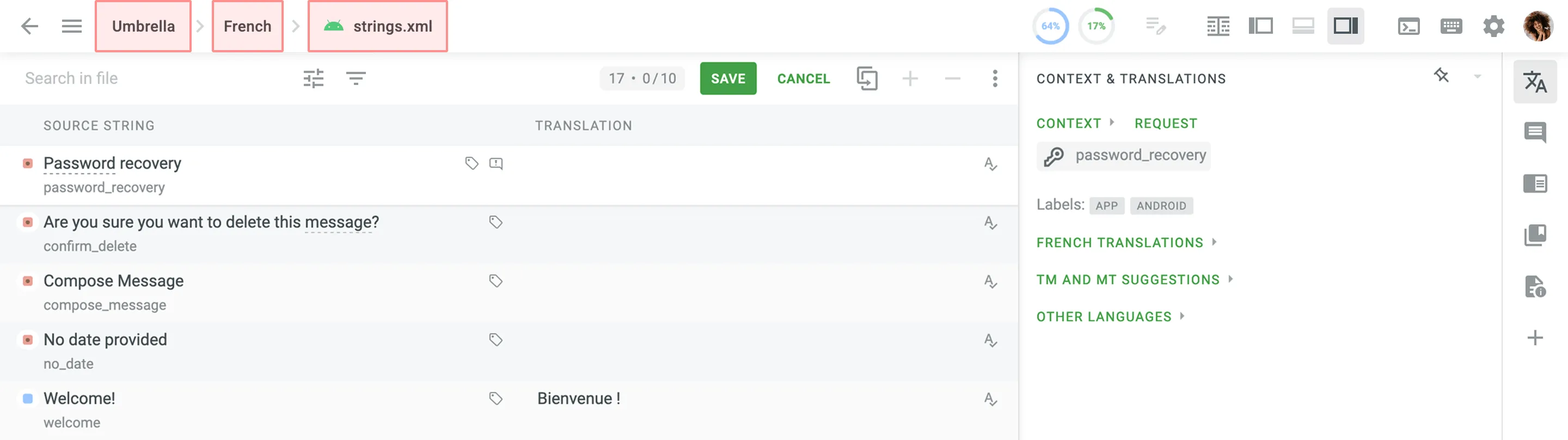
Task: Copy source to translation icon
Action: pos(867,78)
